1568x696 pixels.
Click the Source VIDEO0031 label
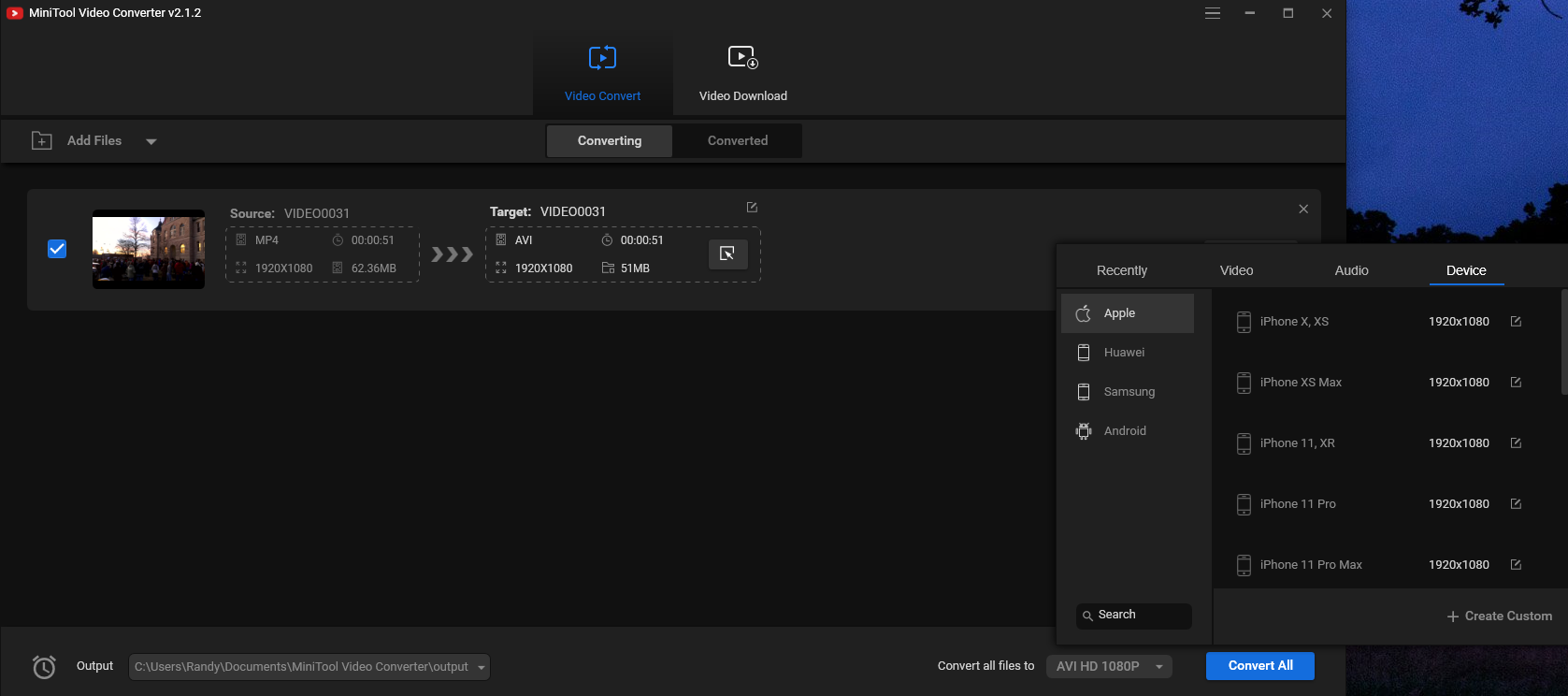290,213
